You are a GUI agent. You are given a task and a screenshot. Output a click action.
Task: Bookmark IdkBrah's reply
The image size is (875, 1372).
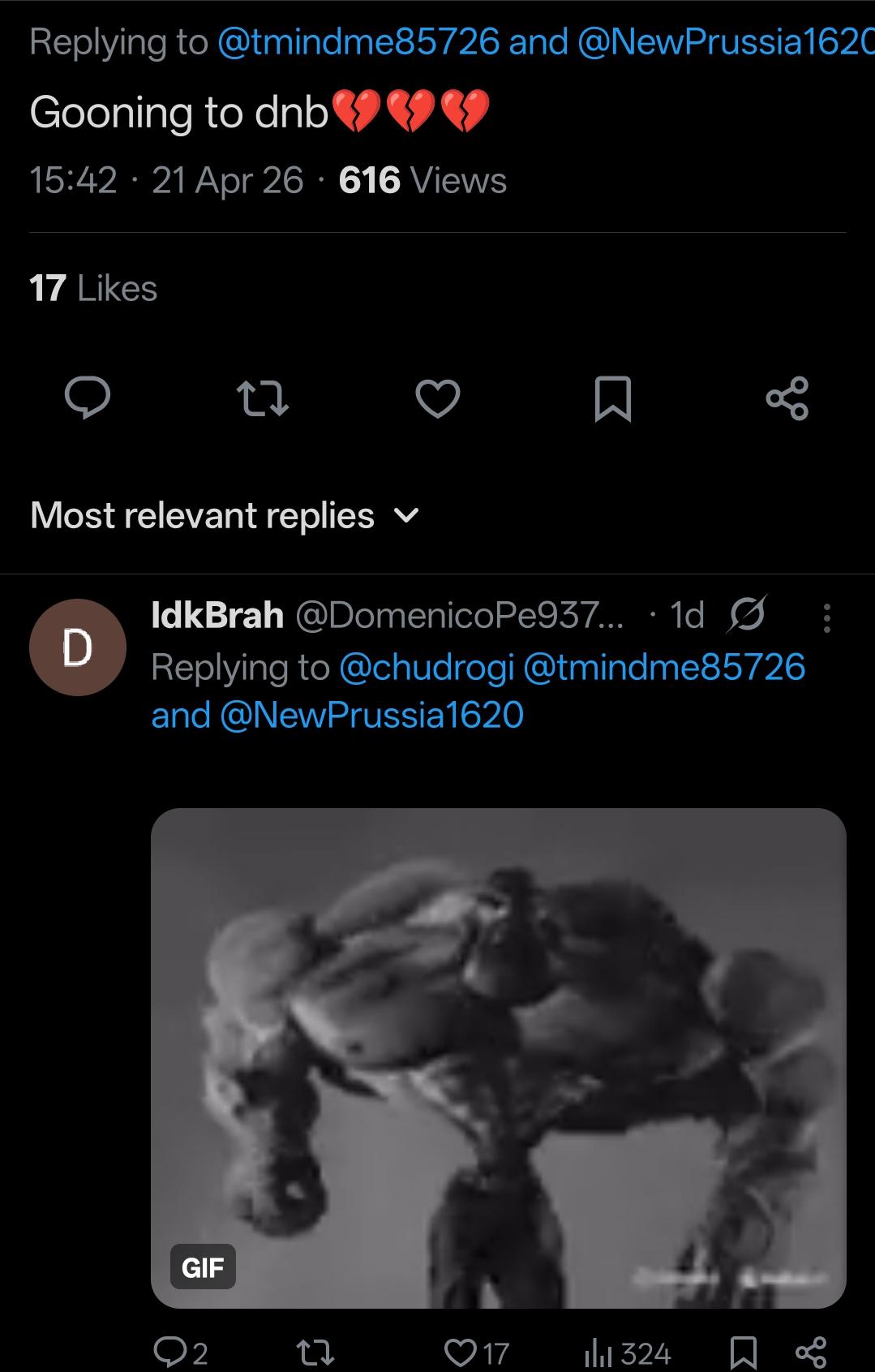point(744,1353)
